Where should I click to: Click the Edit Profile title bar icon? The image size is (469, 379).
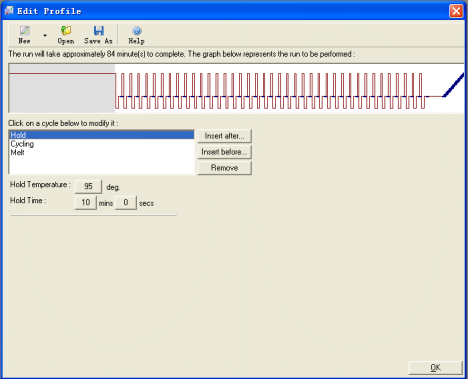click(x=9, y=11)
